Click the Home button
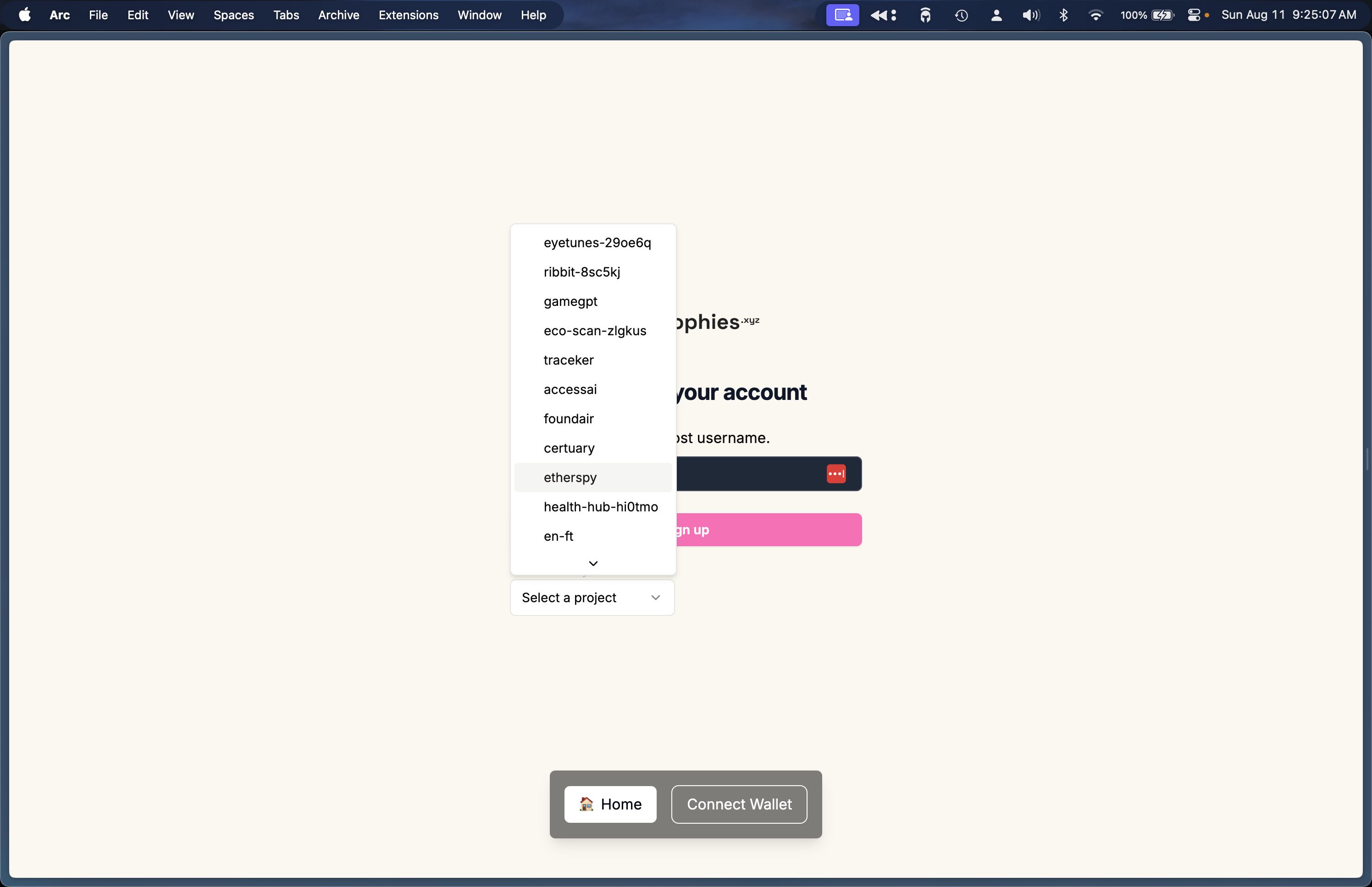Screen dimensions: 1372x887 pyautogui.click(x=610, y=804)
